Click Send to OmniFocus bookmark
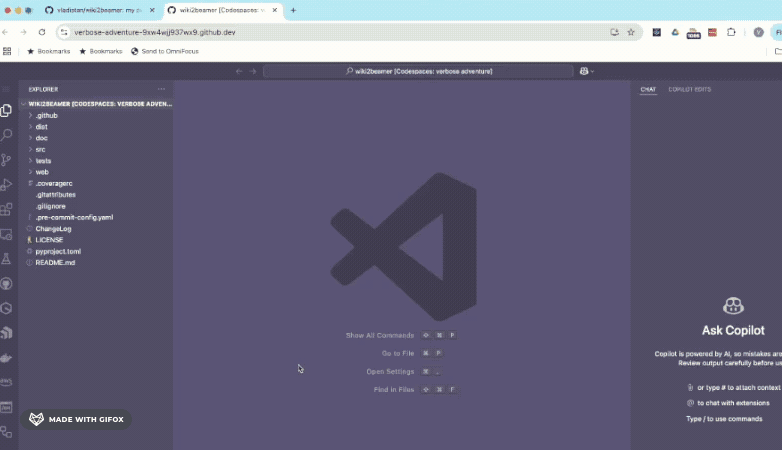 click(165, 51)
